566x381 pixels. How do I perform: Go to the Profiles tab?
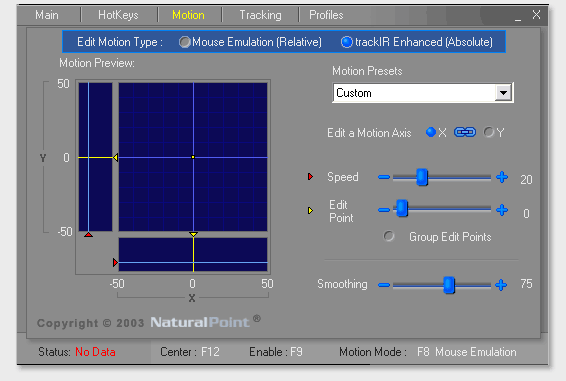click(x=326, y=15)
